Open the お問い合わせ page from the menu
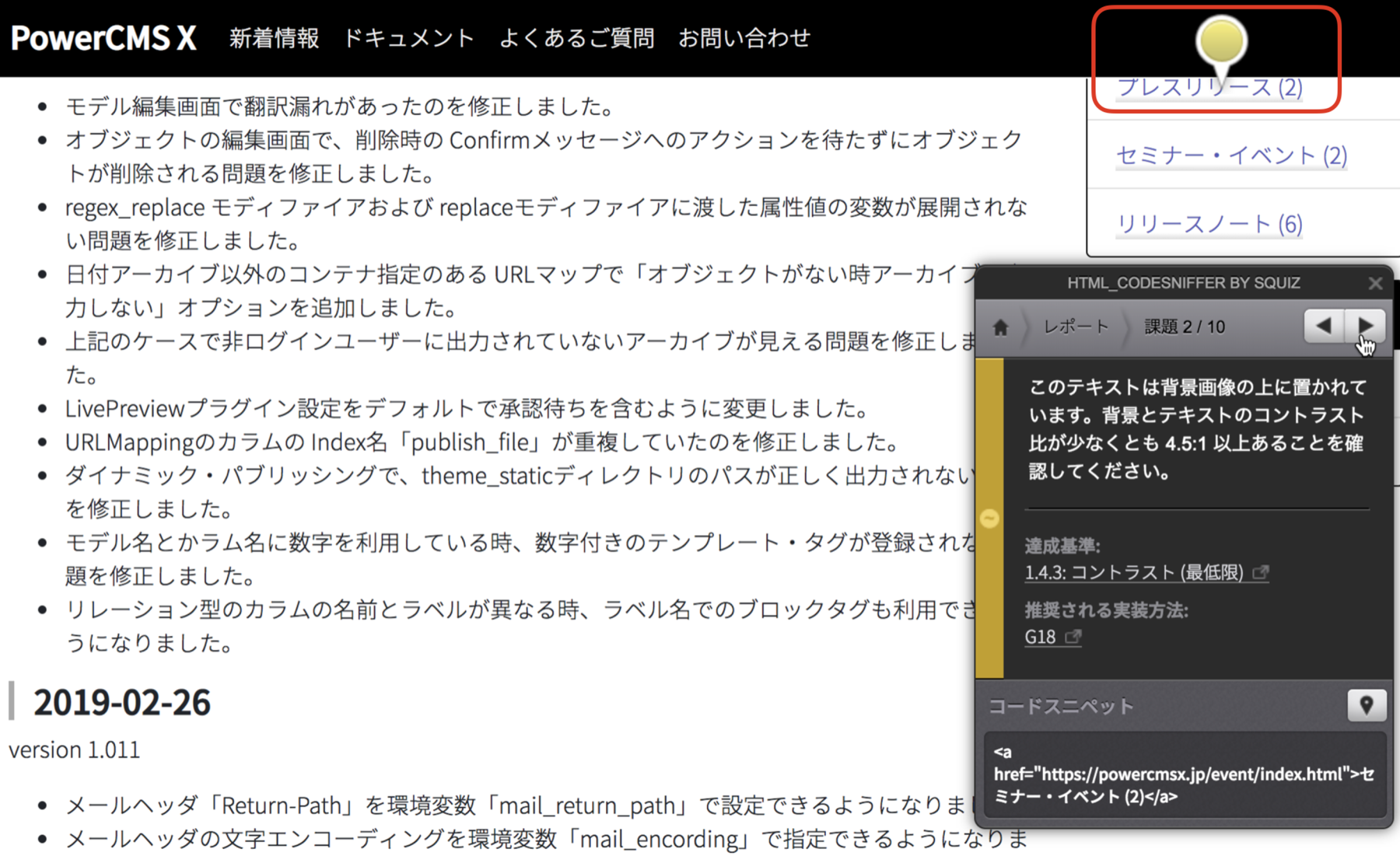This screenshot has height=856, width=1400. (x=744, y=37)
